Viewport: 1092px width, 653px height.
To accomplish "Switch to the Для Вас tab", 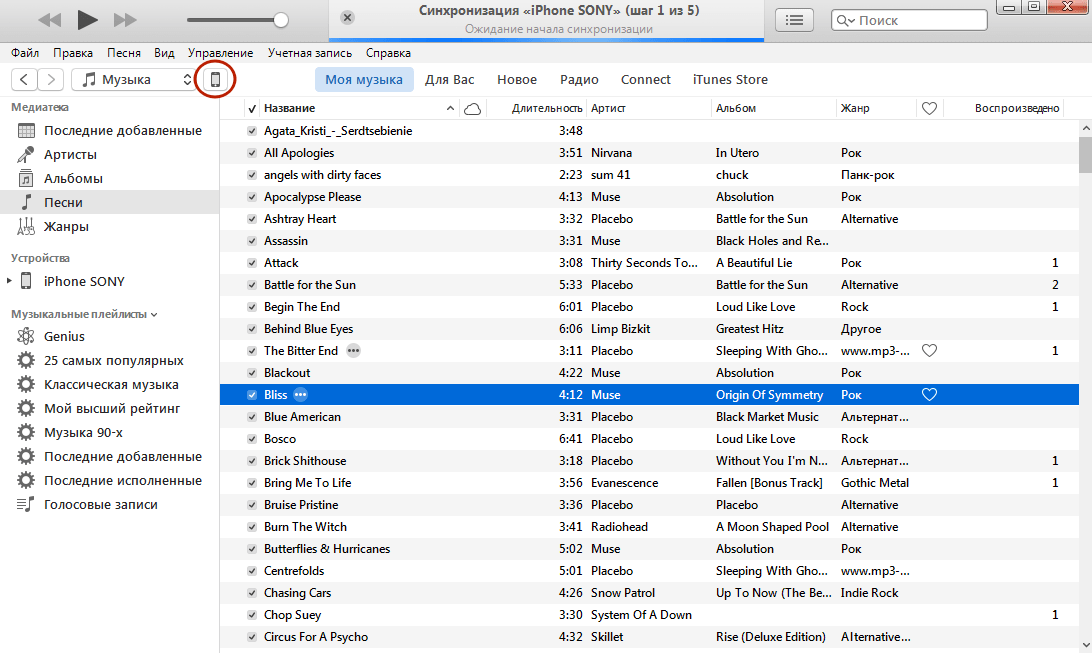I will 450,79.
